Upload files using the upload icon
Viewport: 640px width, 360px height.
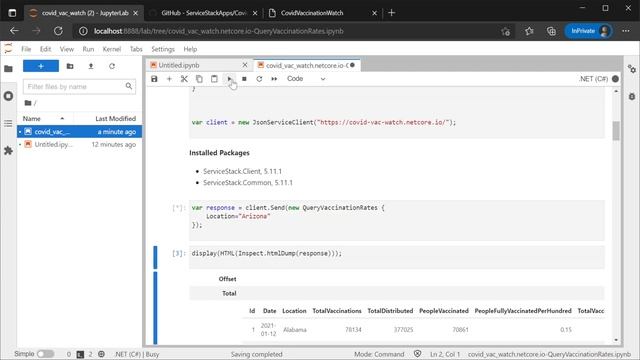click(91, 66)
